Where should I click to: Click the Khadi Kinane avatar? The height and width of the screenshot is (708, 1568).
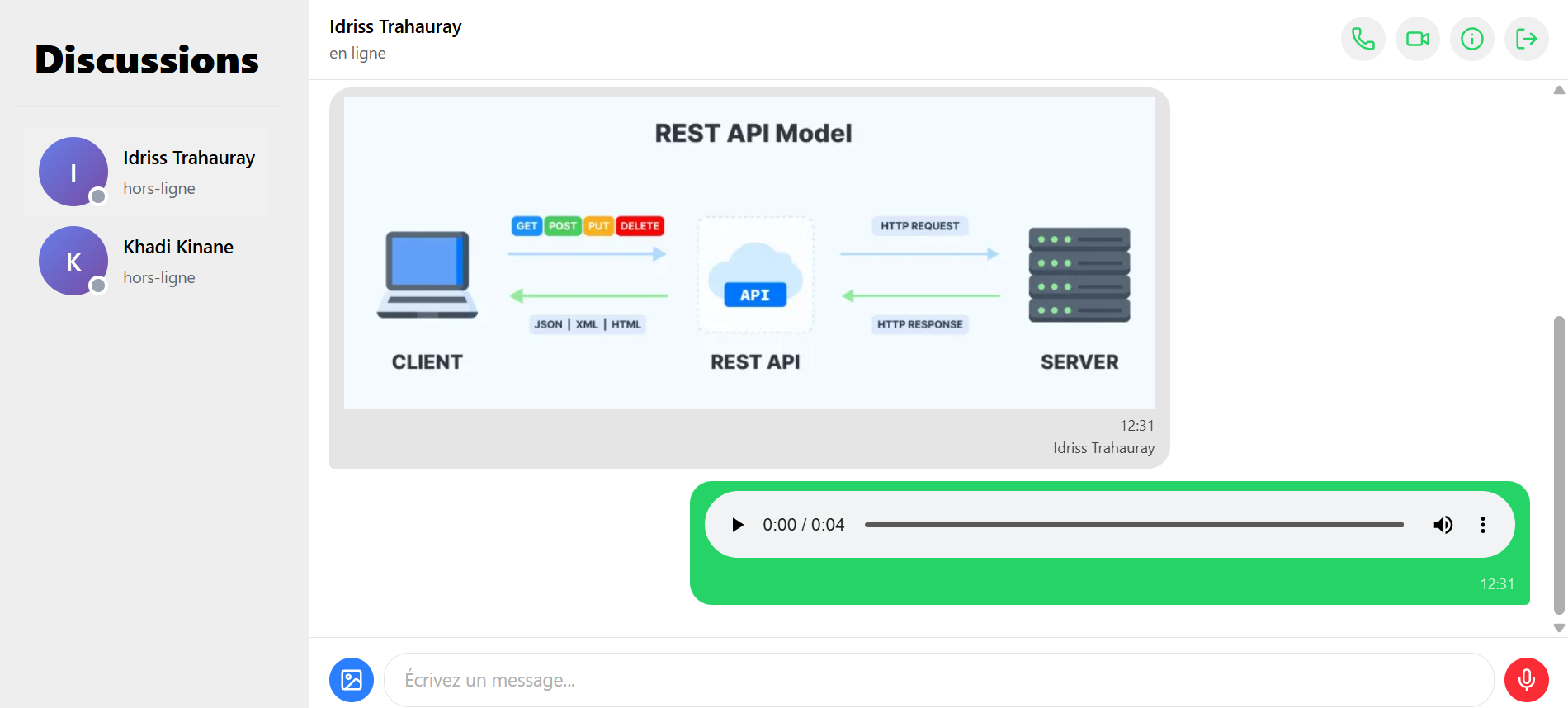pyautogui.click(x=73, y=261)
